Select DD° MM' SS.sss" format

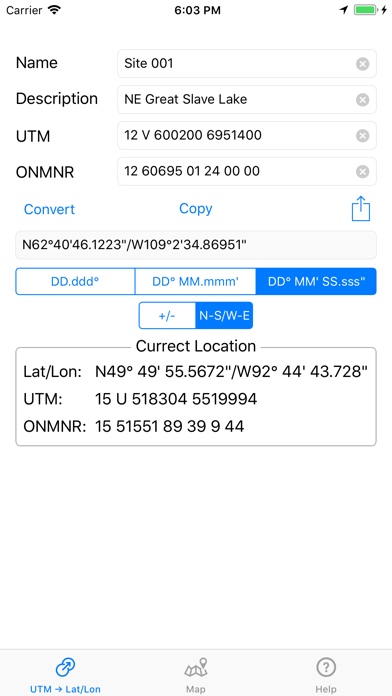(316, 281)
